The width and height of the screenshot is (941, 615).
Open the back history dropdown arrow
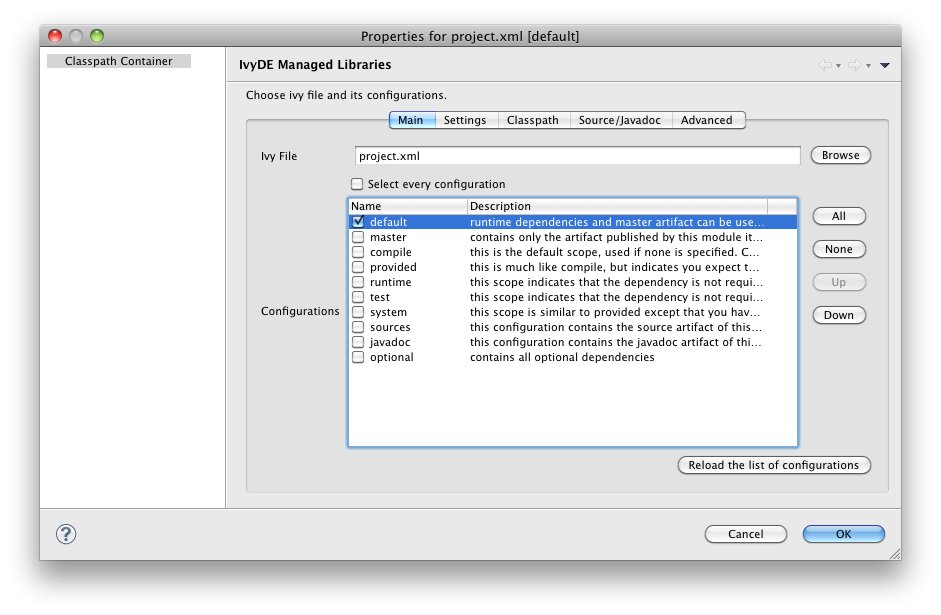tap(839, 66)
